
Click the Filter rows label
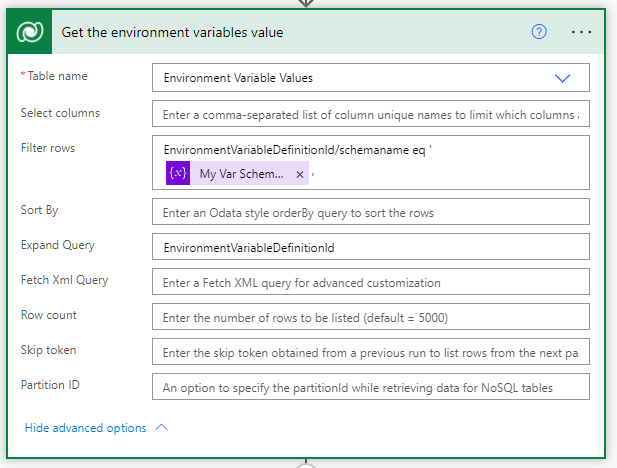click(48, 148)
